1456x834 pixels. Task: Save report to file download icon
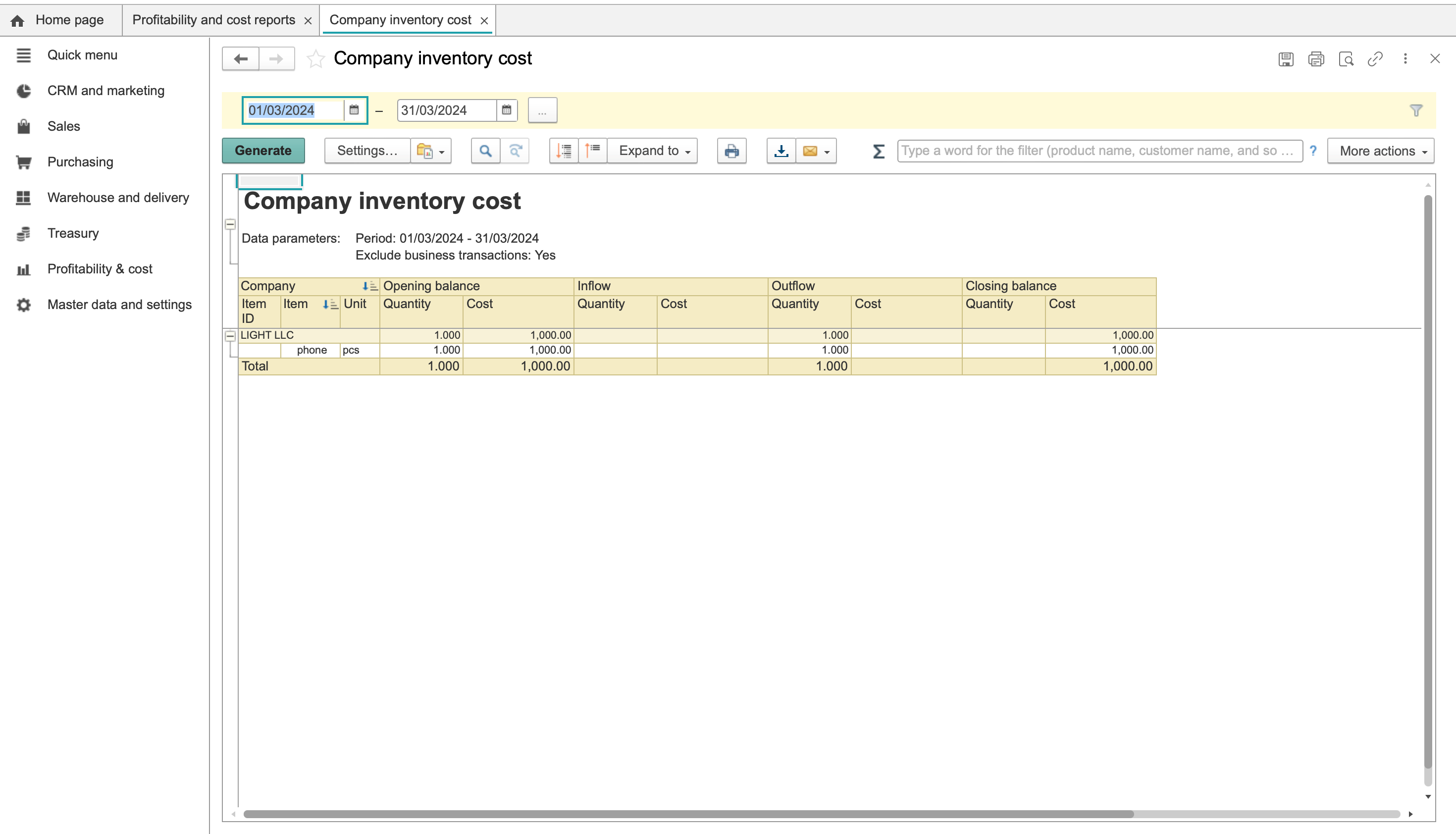coord(781,151)
